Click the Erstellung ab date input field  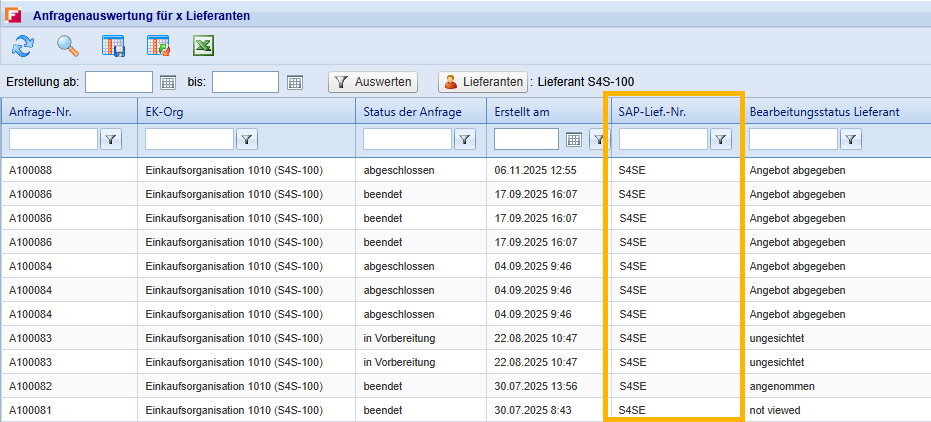[119, 82]
